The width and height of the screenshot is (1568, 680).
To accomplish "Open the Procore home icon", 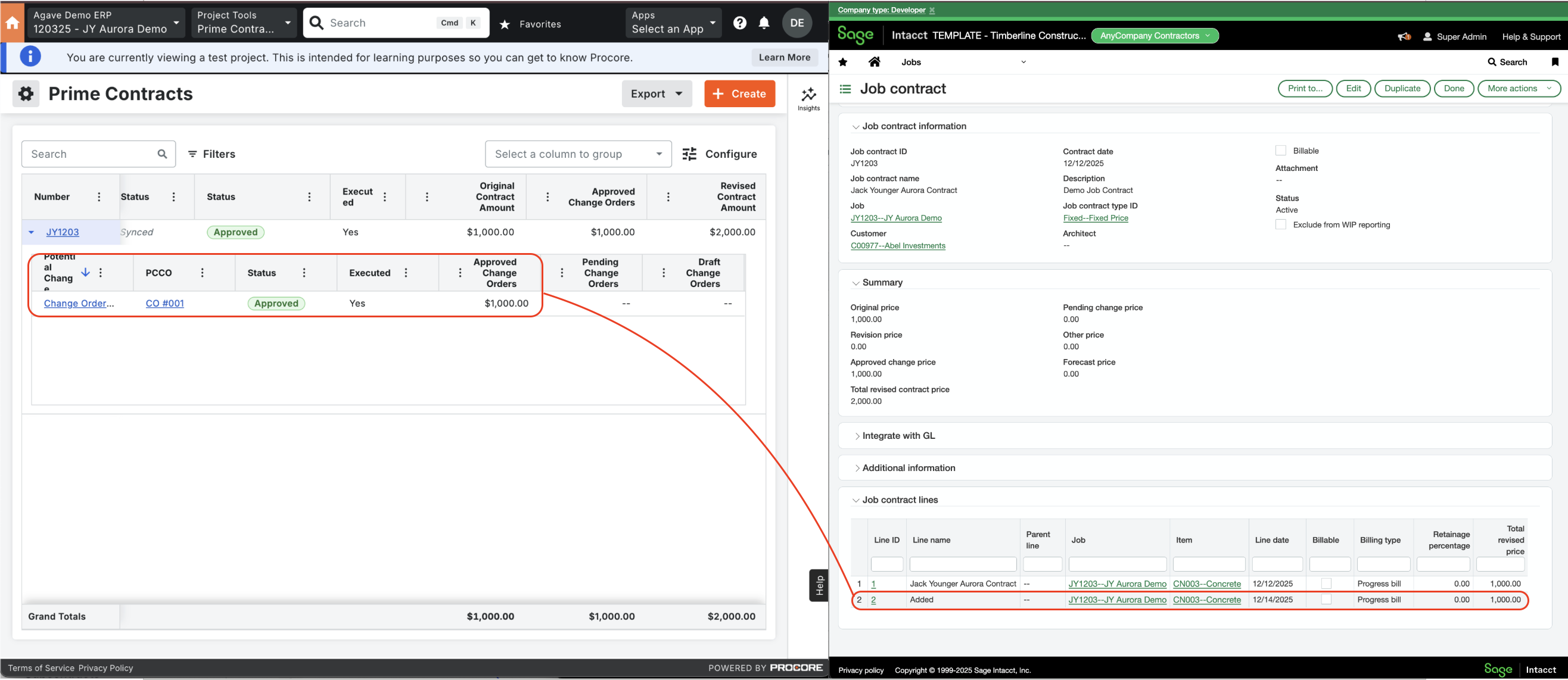I will click(x=12, y=23).
